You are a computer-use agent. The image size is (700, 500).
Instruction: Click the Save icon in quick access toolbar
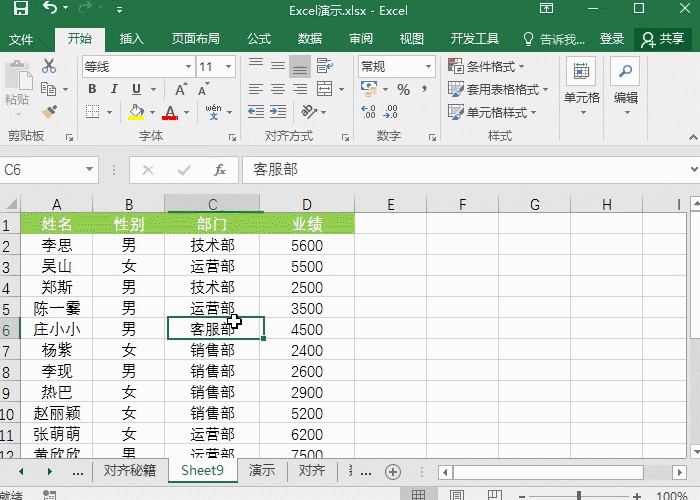click(20, 9)
